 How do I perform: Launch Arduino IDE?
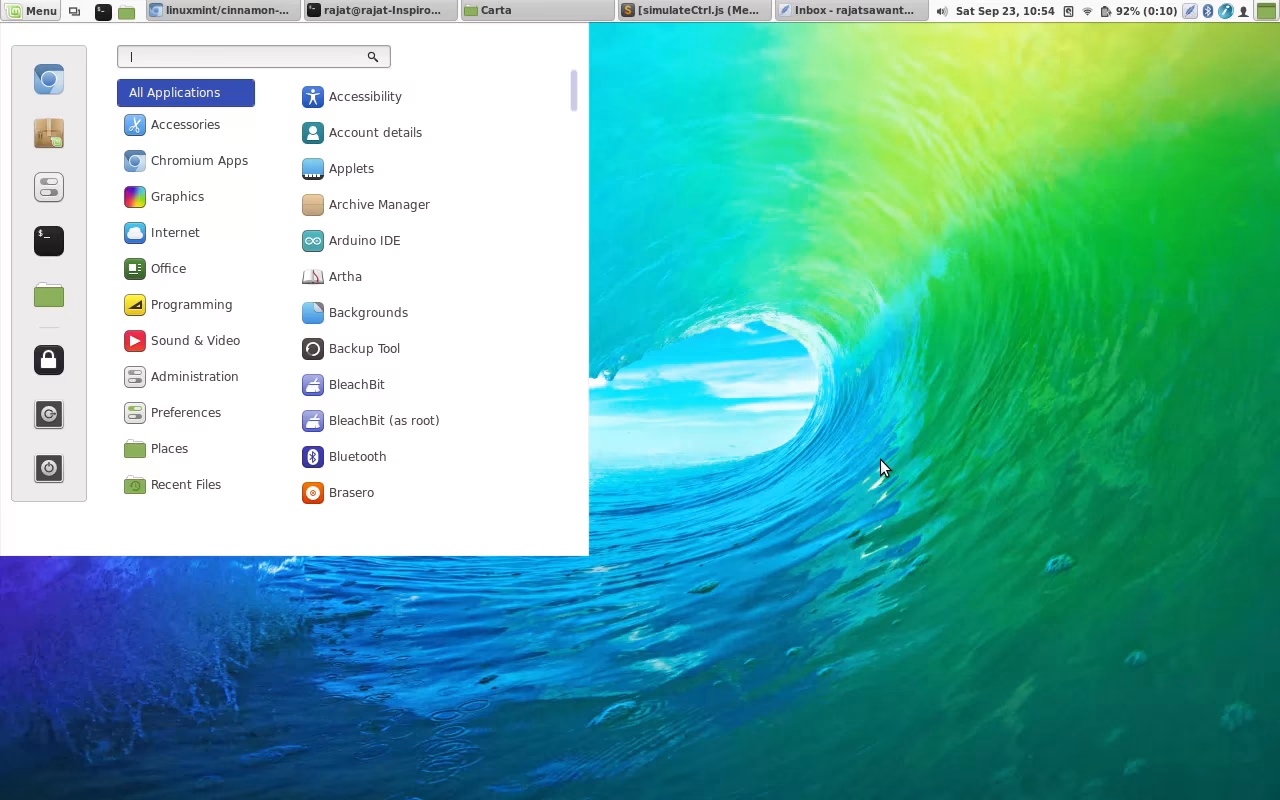364,240
